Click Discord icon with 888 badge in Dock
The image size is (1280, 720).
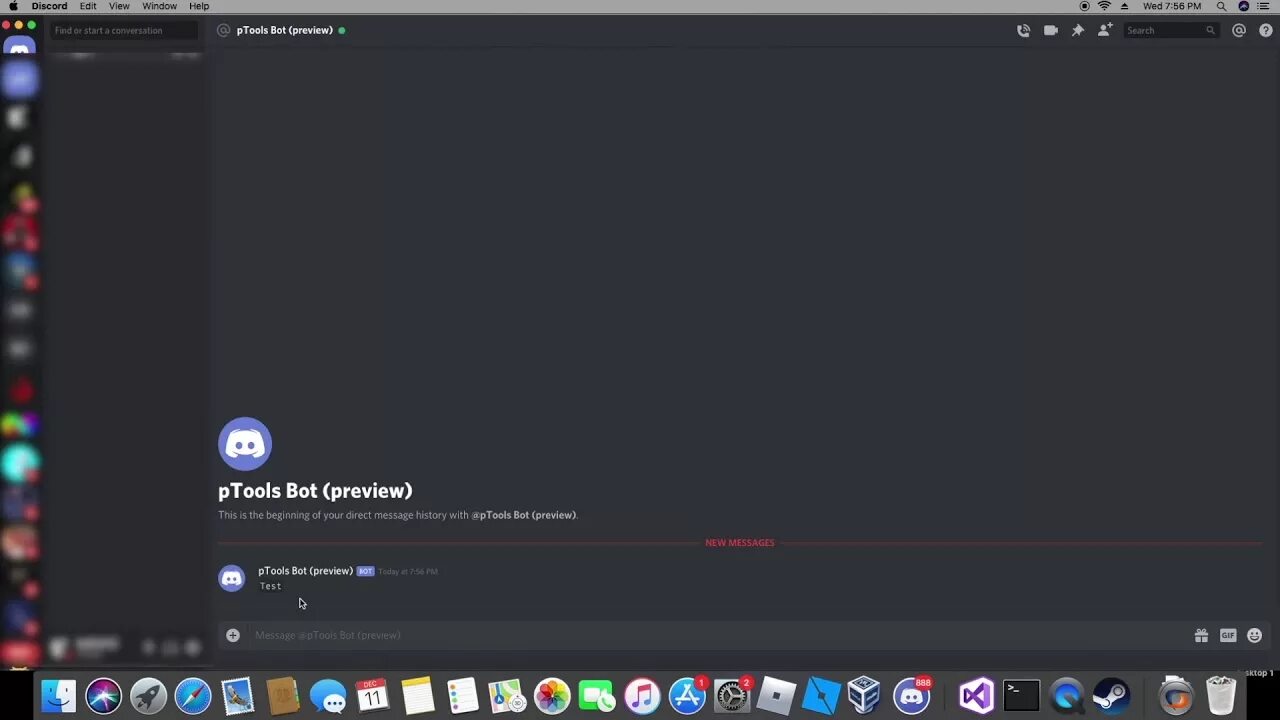911,696
